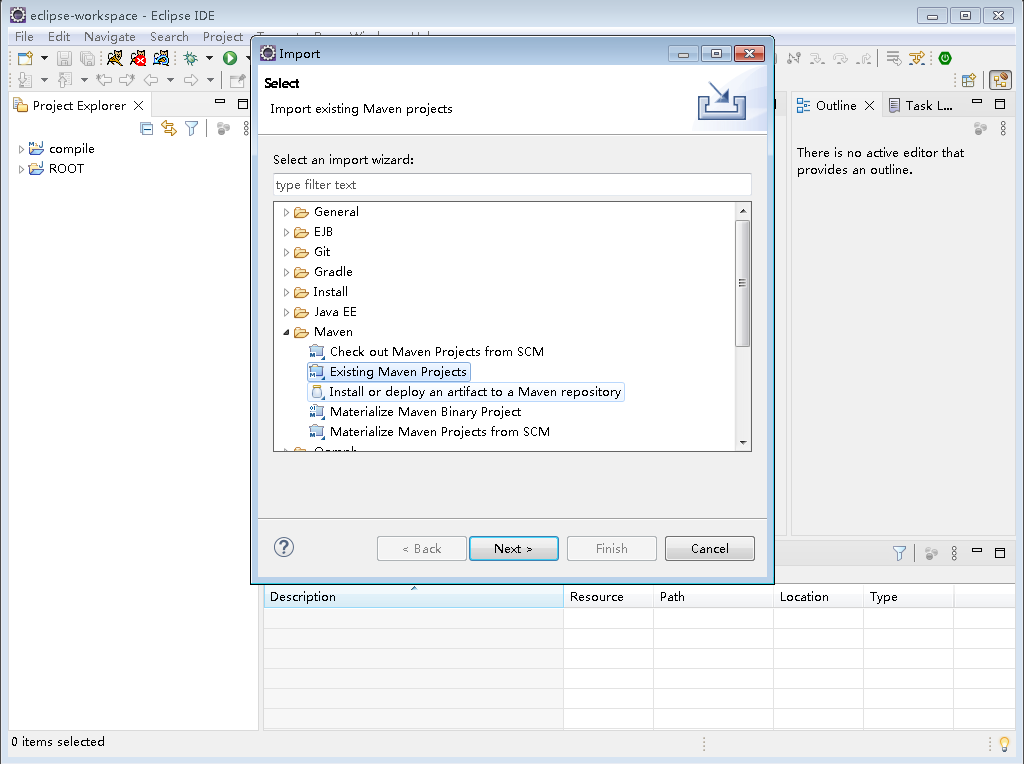This screenshot has width=1024, height=764.
Task: Click the Save All icon in toolbar
Action: (x=87, y=58)
